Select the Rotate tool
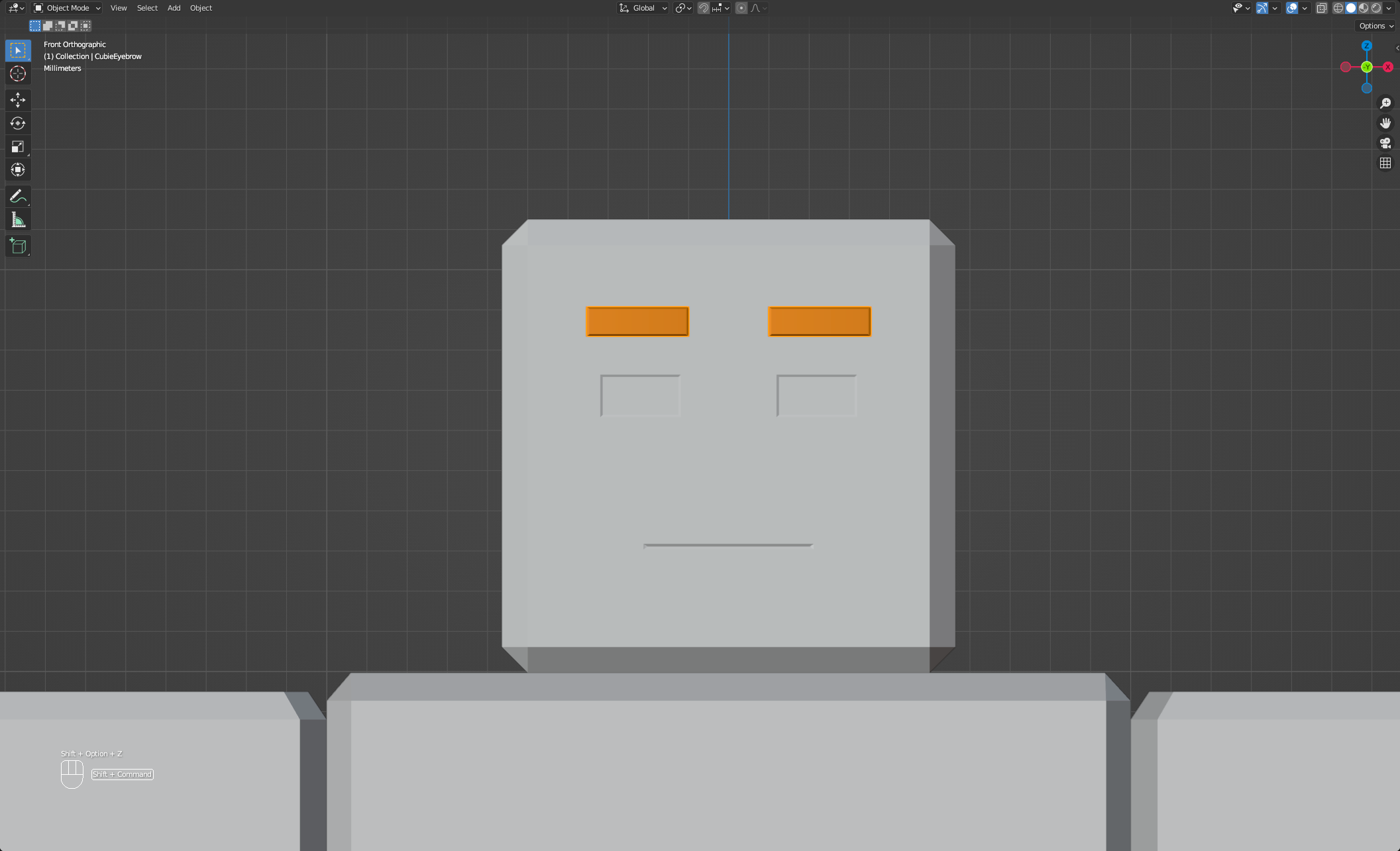The image size is (1400, 851). [x=18, y=123]
